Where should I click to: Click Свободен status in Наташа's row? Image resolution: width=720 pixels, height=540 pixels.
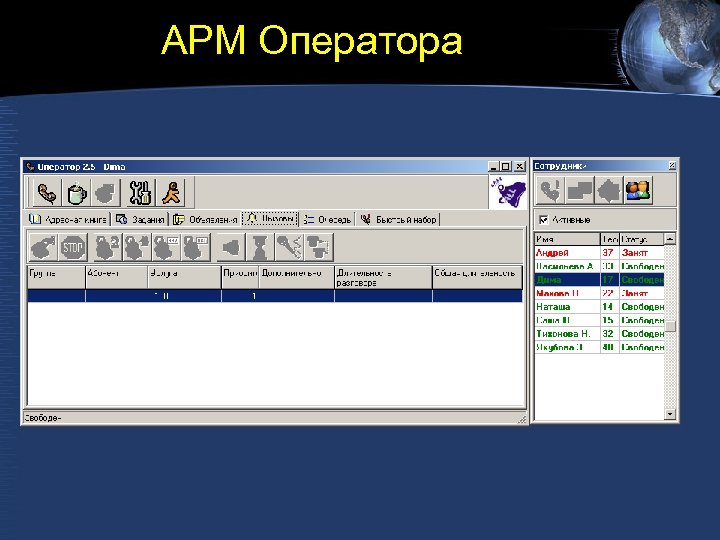pos(642,307)
